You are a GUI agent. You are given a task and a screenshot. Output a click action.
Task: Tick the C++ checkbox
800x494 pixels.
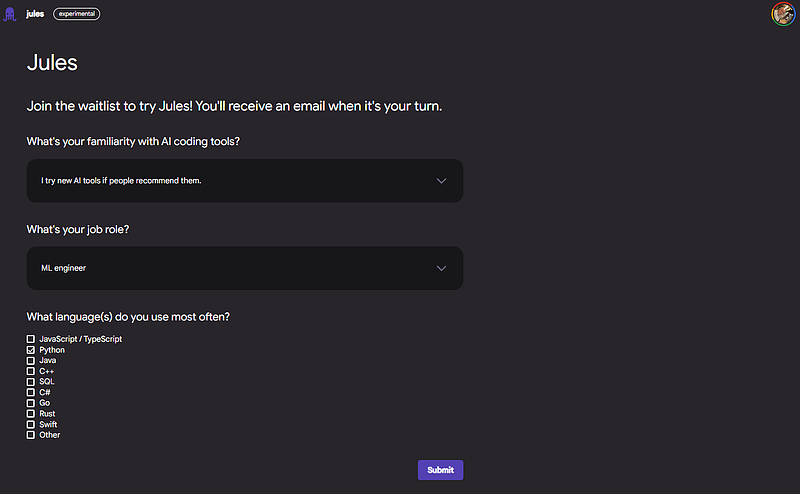[31, 371]
